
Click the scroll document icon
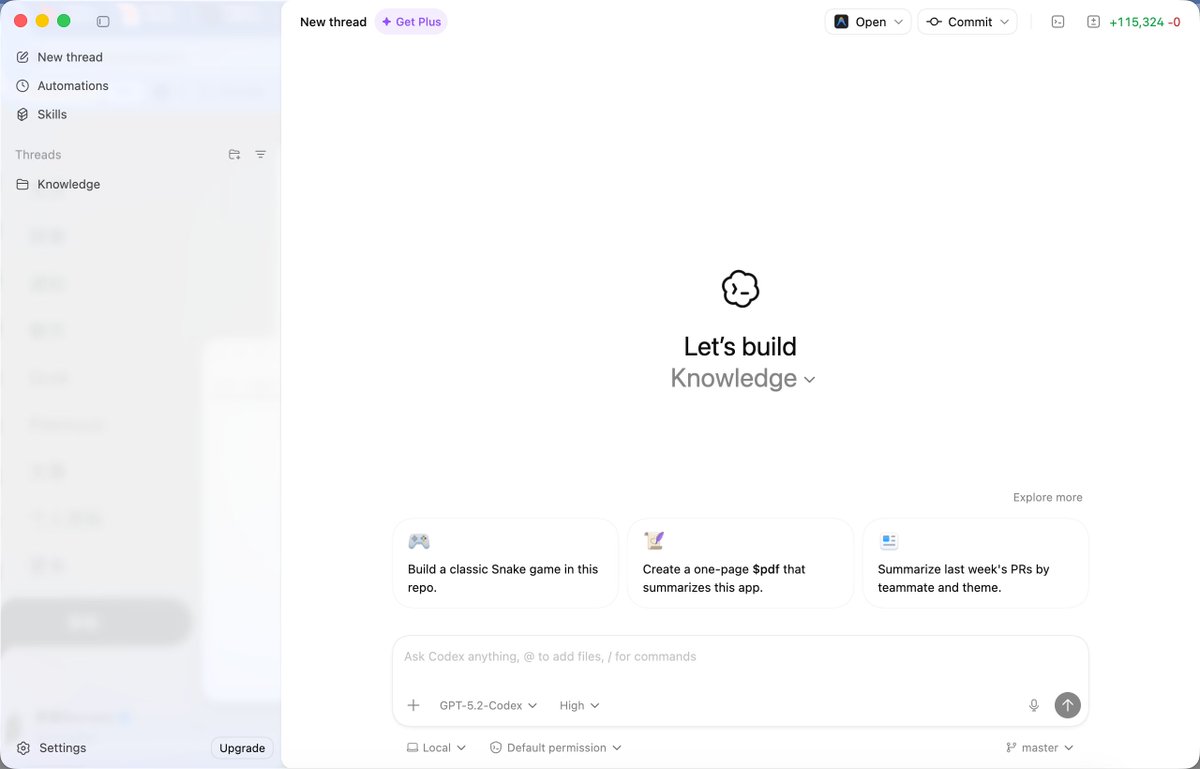click(654, 541)
